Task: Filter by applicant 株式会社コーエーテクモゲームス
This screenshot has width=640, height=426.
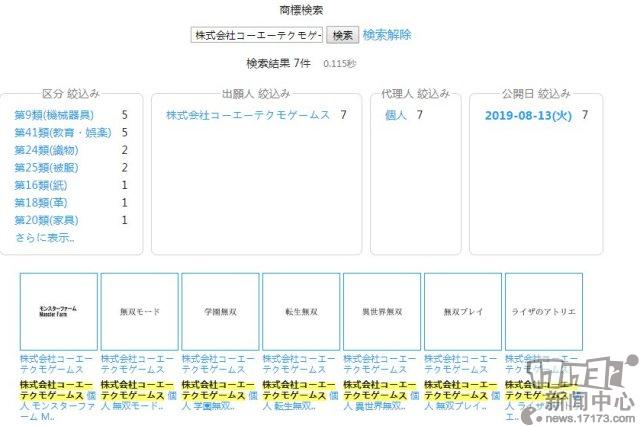Action: (248, 115)
